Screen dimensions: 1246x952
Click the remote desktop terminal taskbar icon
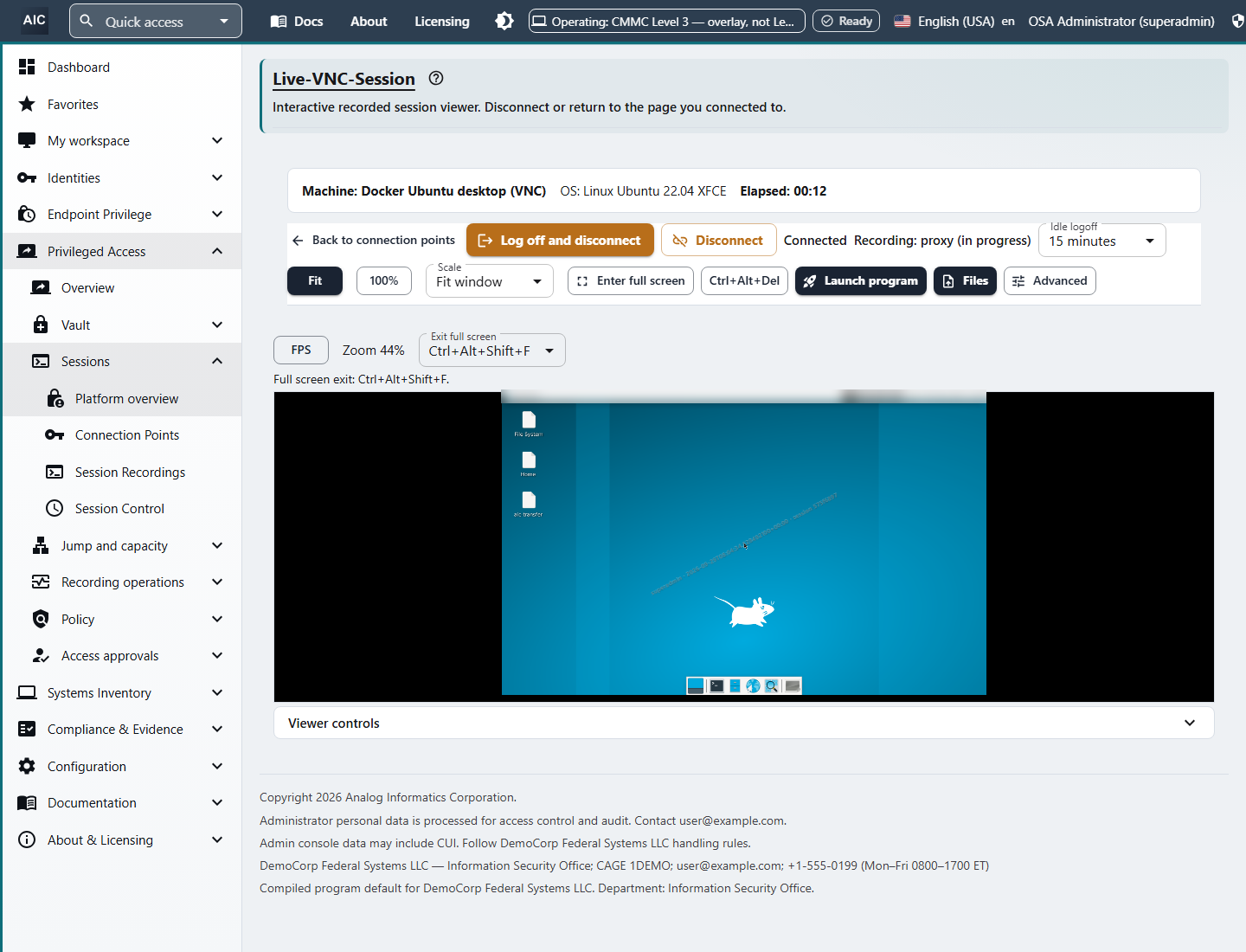pyautogui.click(x=716, y=686)
